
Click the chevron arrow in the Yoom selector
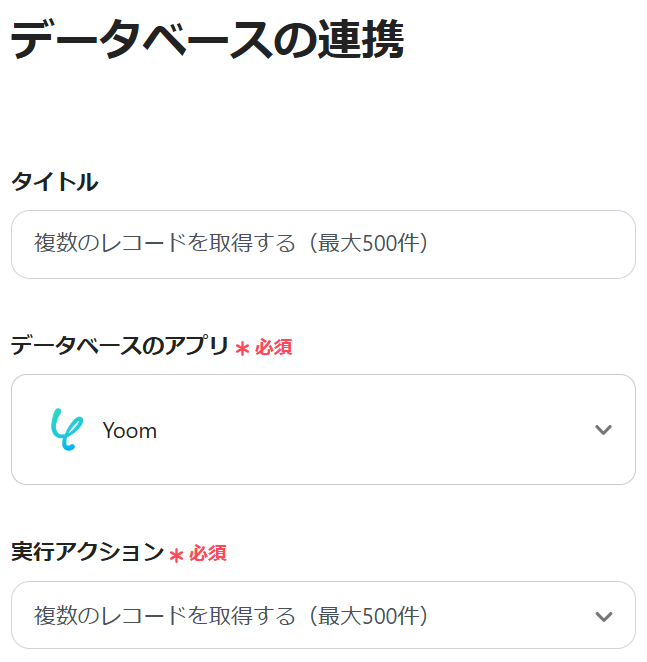602,430
